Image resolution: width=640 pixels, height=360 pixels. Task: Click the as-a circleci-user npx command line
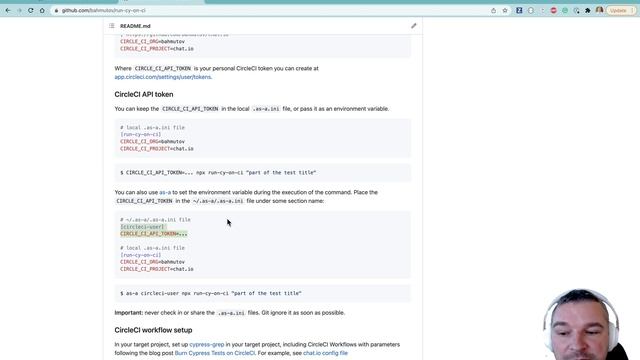click(x=211, y=293)
